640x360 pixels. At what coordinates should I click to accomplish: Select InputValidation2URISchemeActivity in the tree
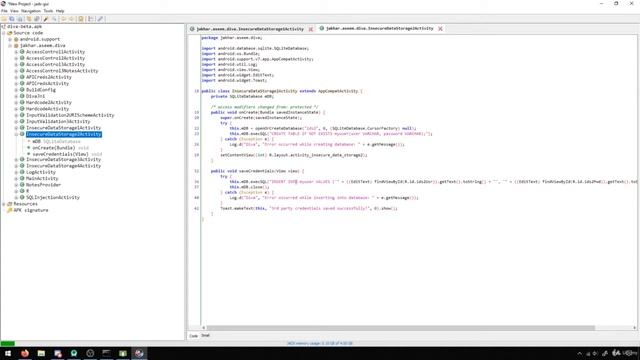pos(70,115)
